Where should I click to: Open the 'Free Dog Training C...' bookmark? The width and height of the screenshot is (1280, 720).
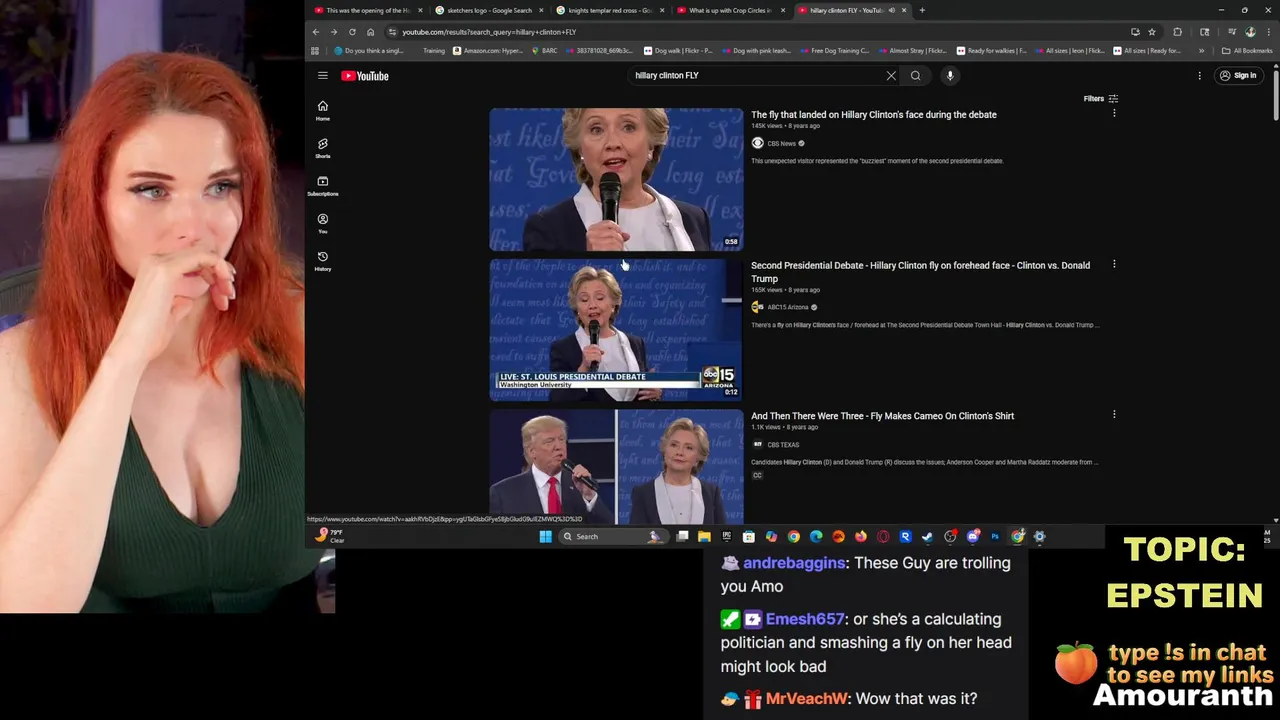834,51
